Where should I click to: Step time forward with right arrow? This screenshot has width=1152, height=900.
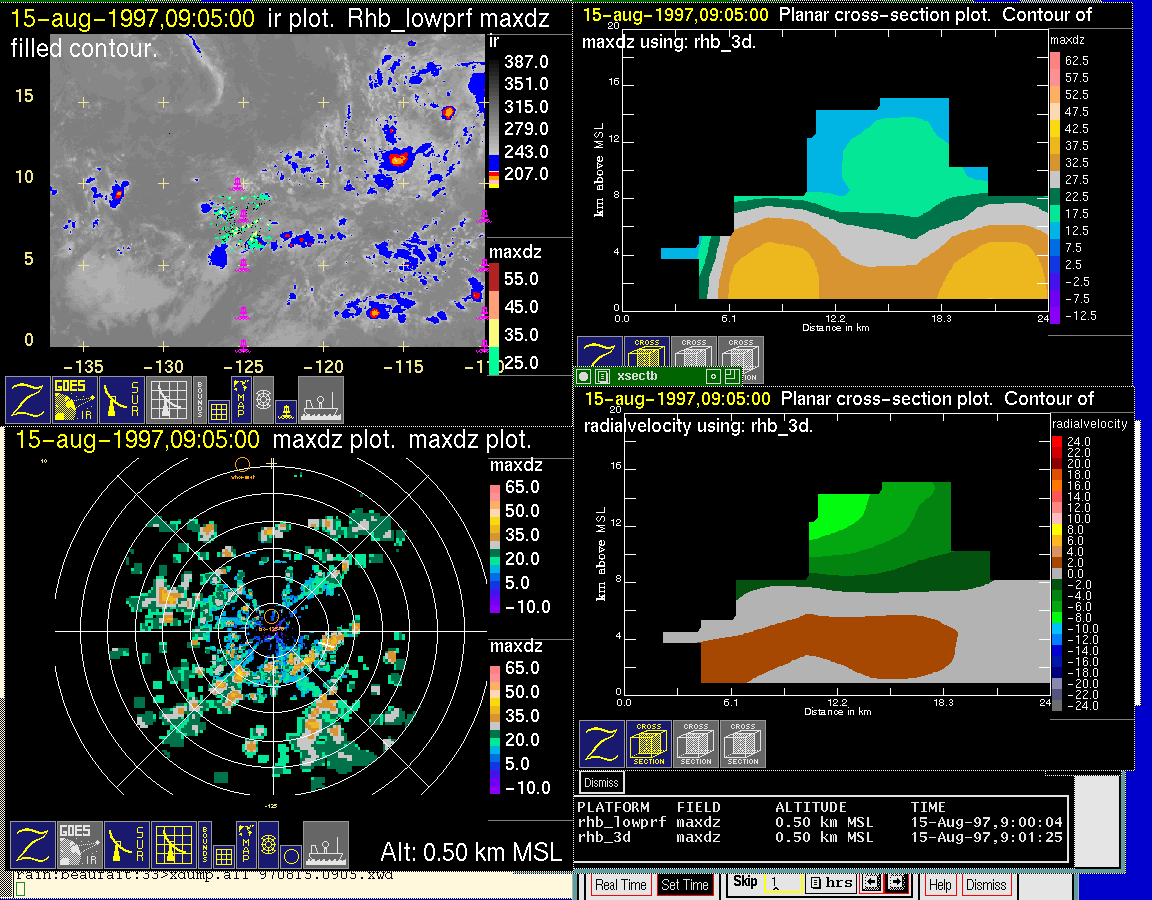(x=895, y=884)
